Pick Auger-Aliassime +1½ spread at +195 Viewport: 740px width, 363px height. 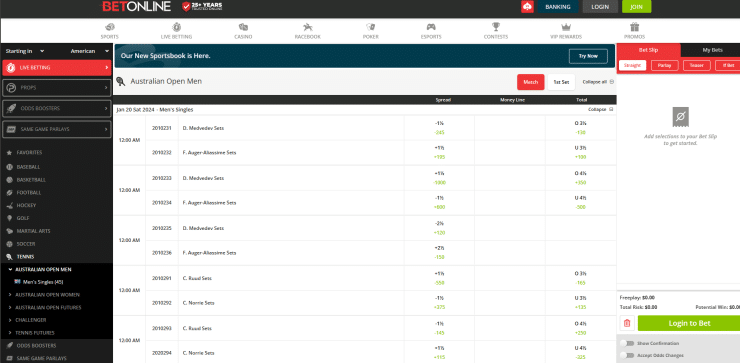click(439, 152)
